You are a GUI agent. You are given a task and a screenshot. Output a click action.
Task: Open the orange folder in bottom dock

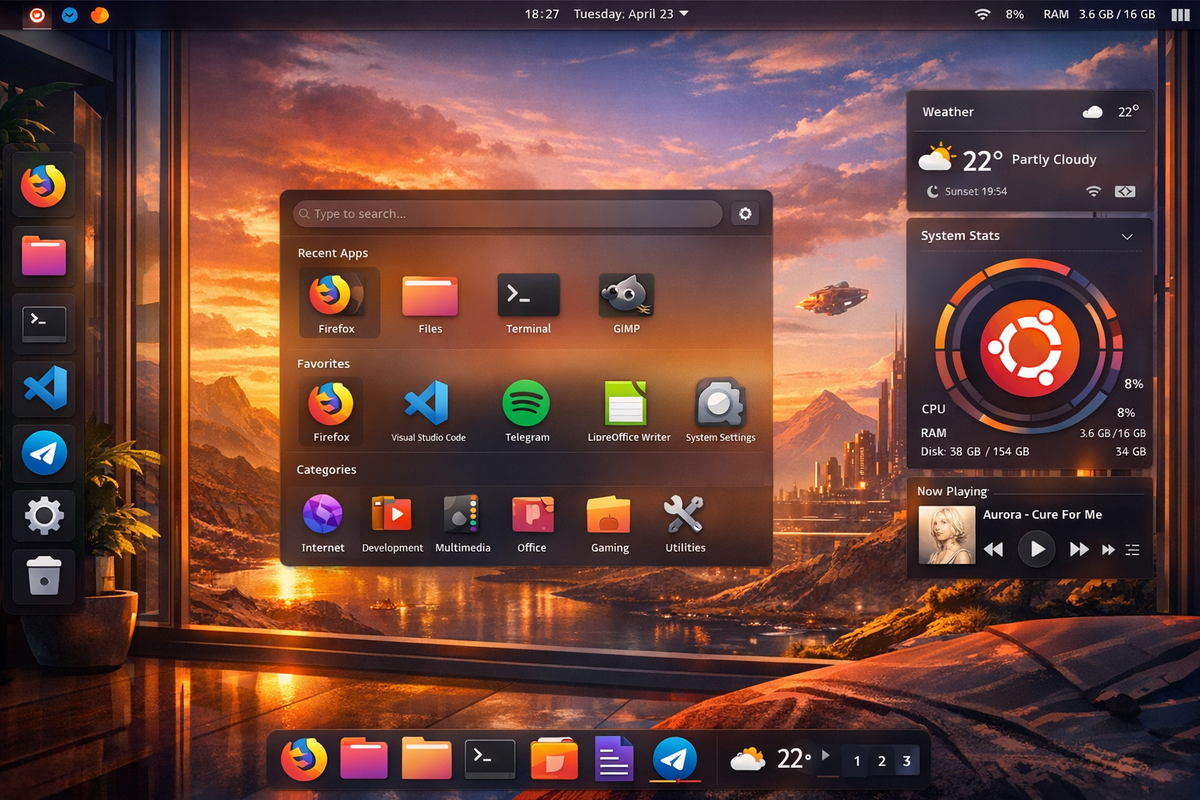tap(426, 758)
